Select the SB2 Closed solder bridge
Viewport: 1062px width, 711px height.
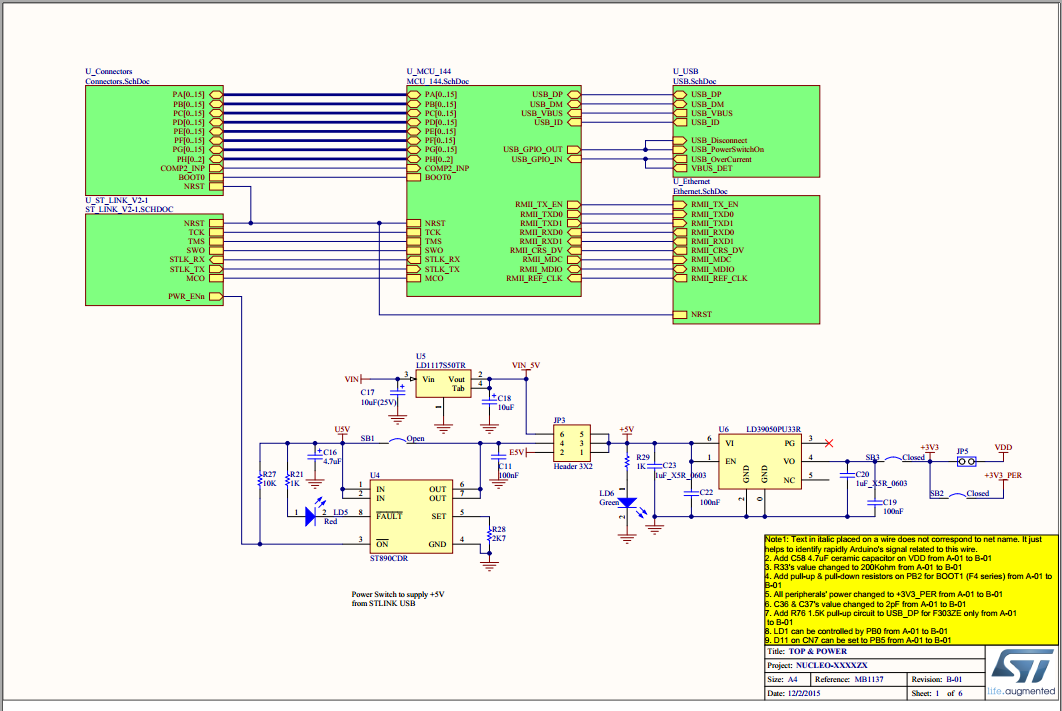956,495
